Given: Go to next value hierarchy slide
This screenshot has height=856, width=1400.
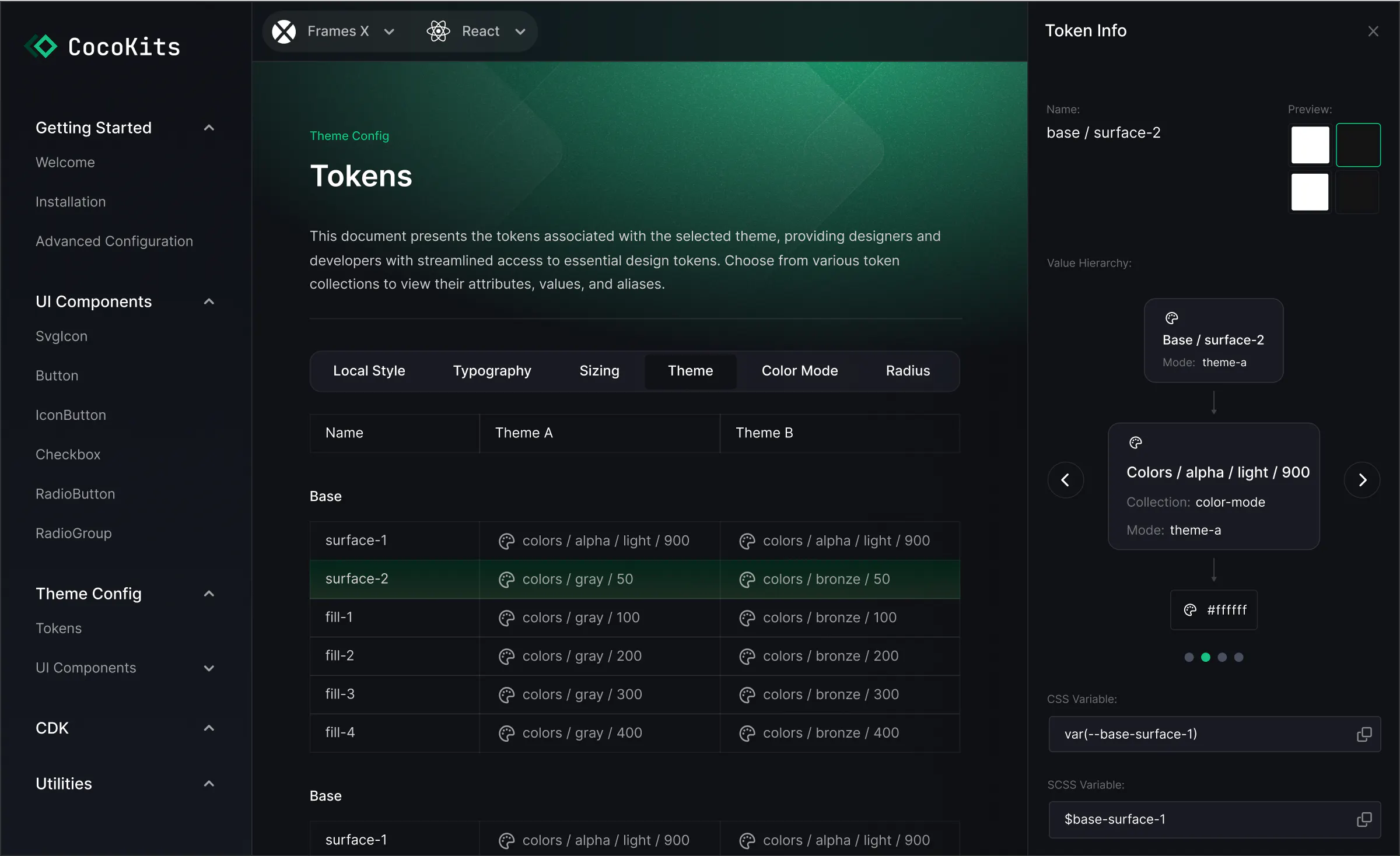Looking at the screenshot, I should pos(1362,480).
